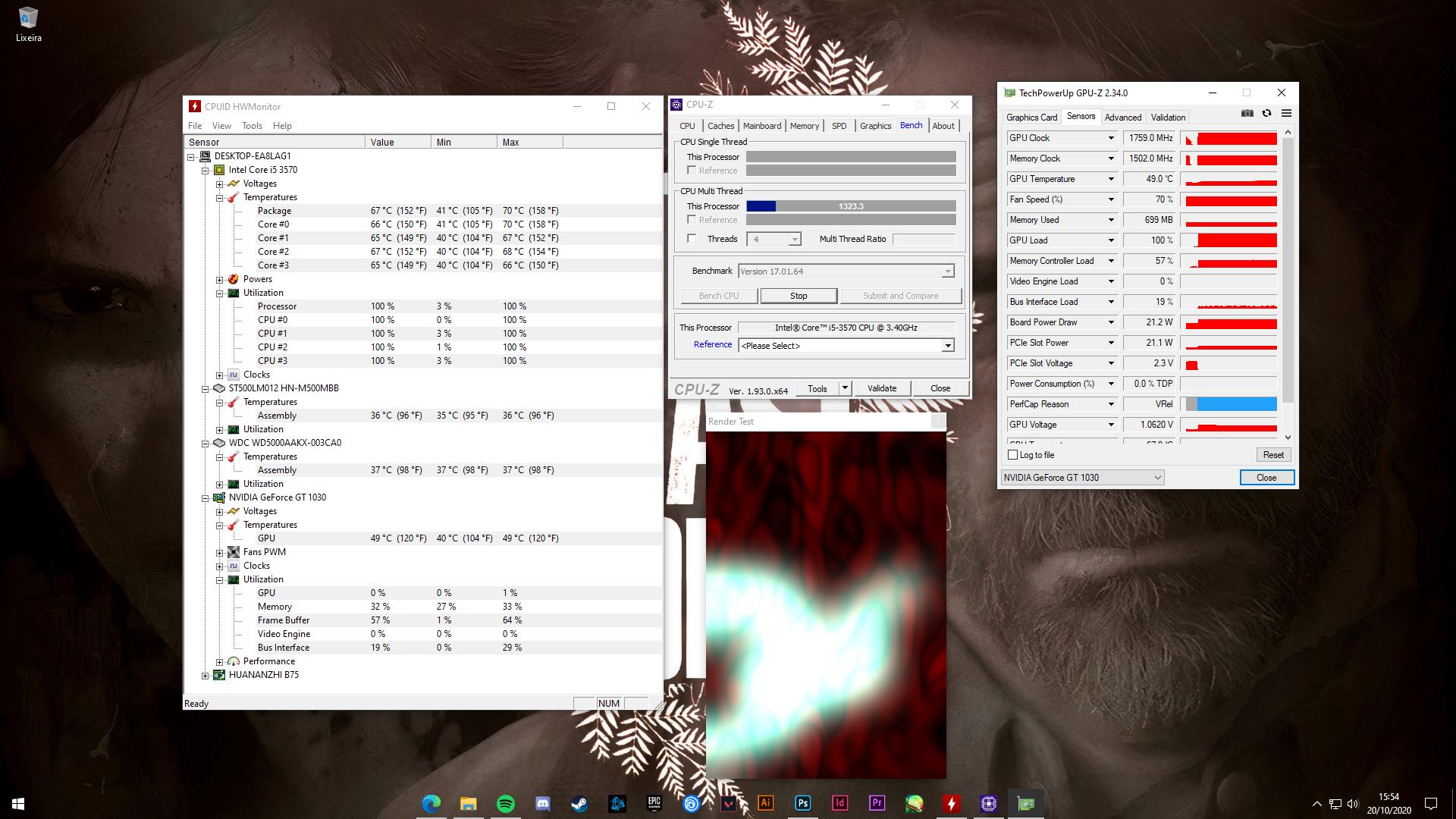Open Epic Games Launcher from the taskbar
Image resolution: width=1456 pixels, height=819 pixels.
click(x=654, y=803)
